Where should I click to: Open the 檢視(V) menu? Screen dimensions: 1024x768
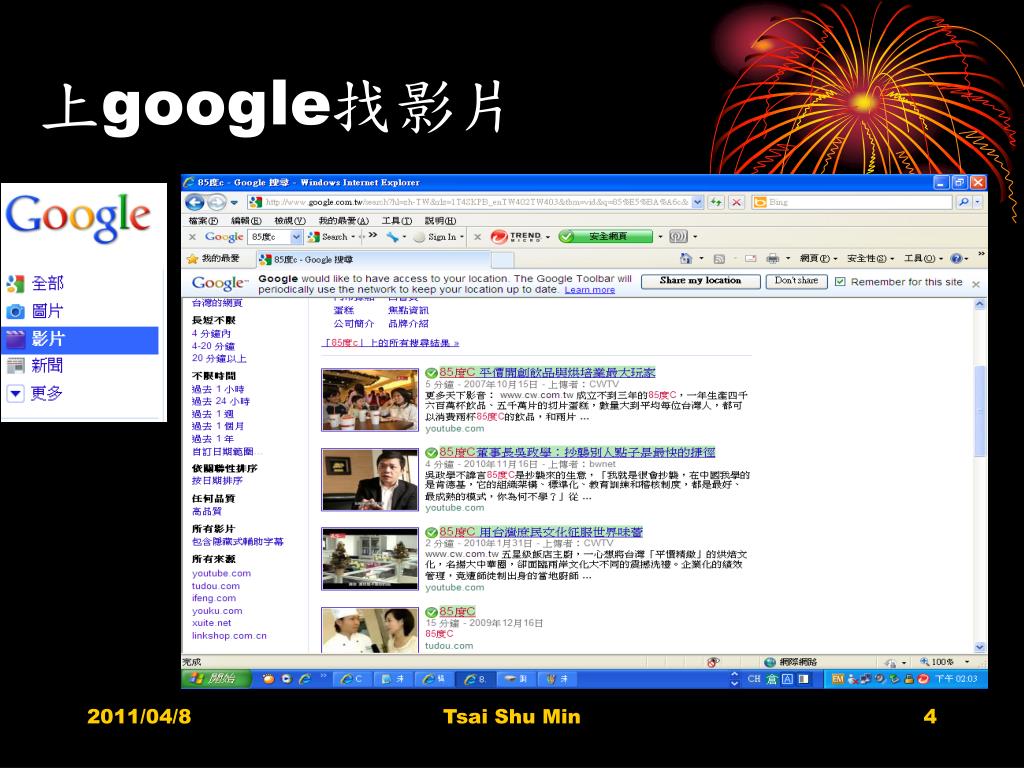pos(290,221)
